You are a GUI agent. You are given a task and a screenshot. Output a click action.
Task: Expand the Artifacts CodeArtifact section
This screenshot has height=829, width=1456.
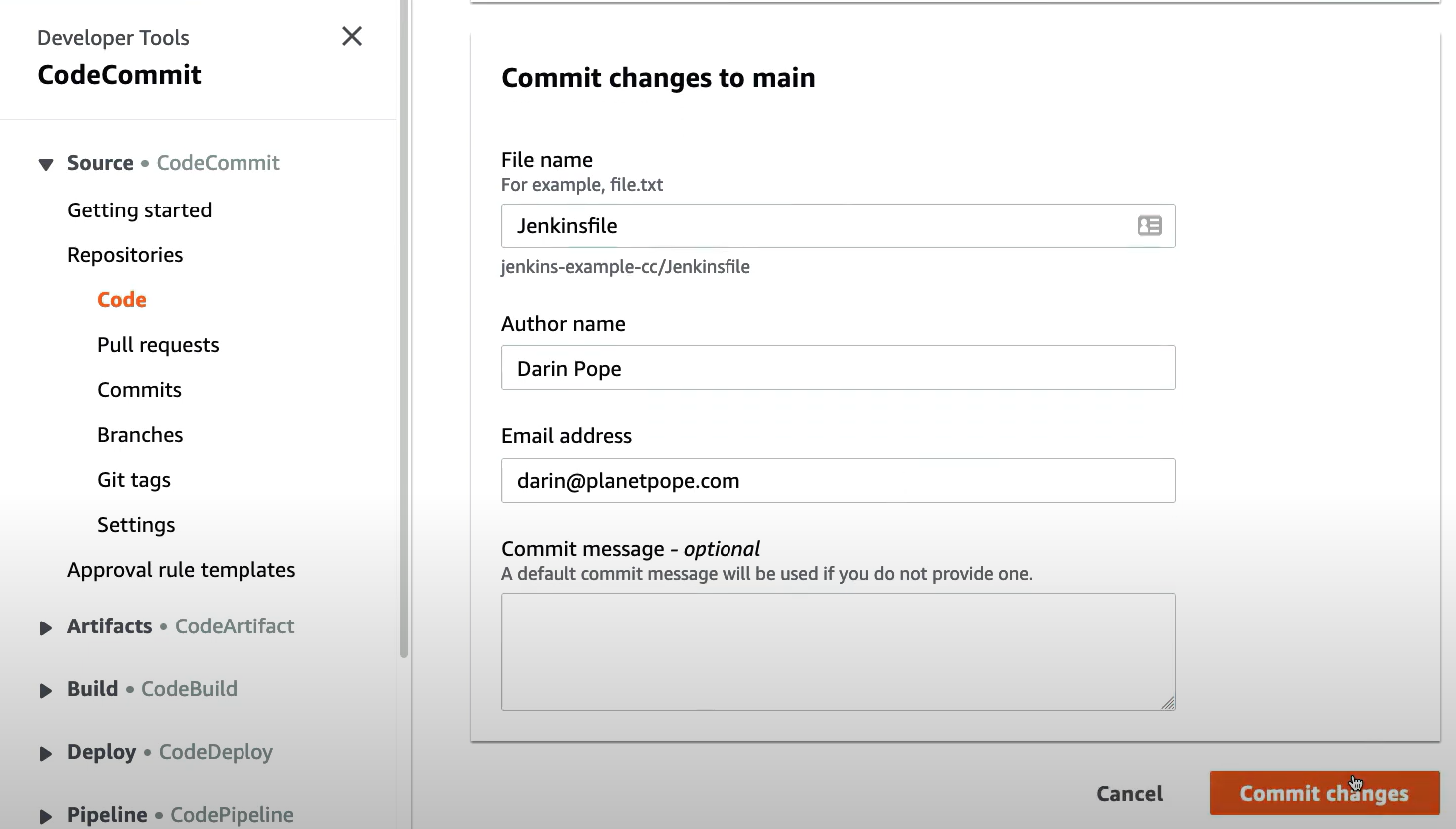(x=46, y=627)
